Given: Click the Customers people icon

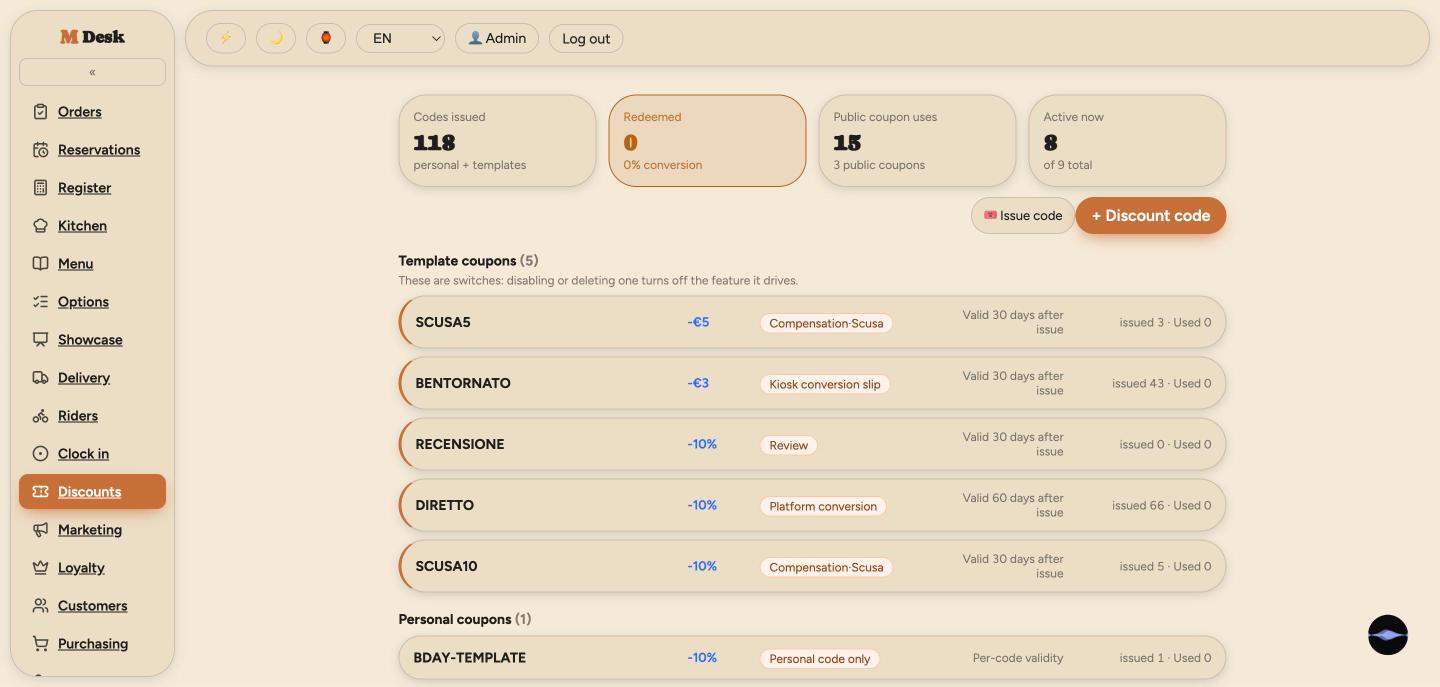Looking at the screenshot, I should click(40, 606).
